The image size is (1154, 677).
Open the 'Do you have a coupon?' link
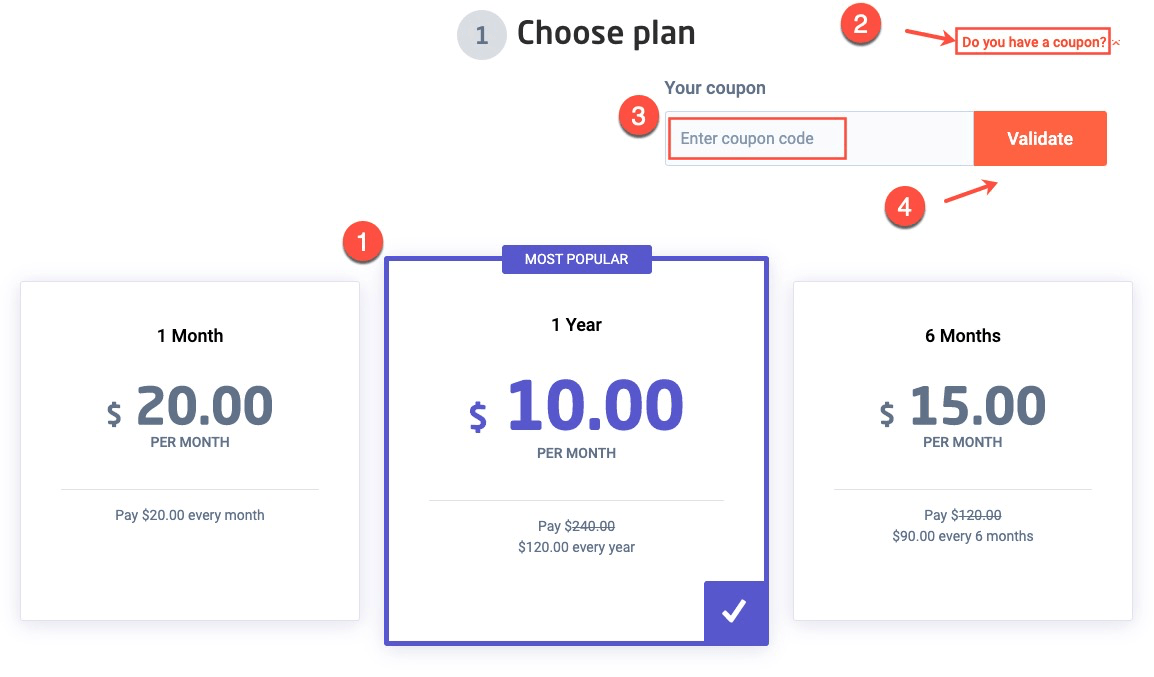pyautogui.click(x=1034, y=42)
